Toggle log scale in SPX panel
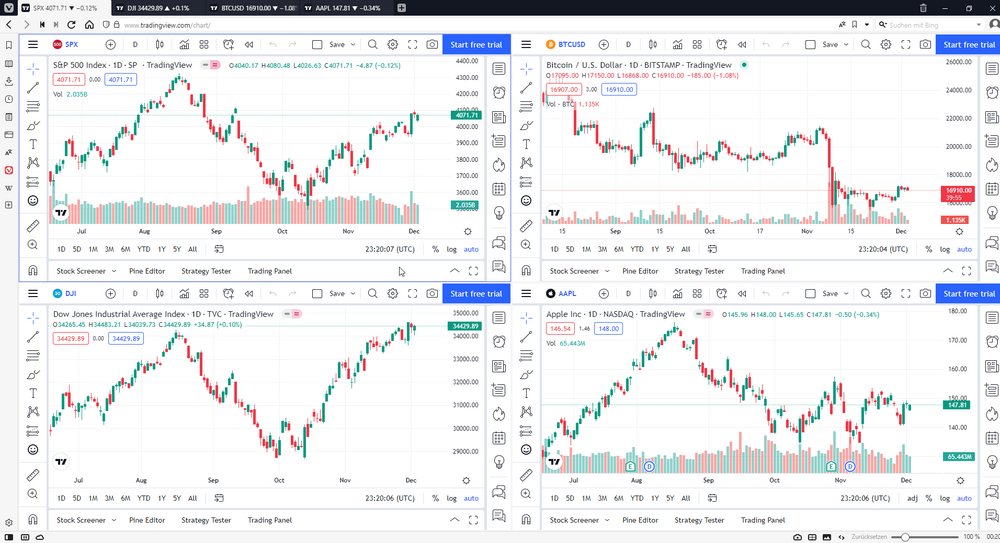The image size is (1000, 543). click(x=452, y=249)
